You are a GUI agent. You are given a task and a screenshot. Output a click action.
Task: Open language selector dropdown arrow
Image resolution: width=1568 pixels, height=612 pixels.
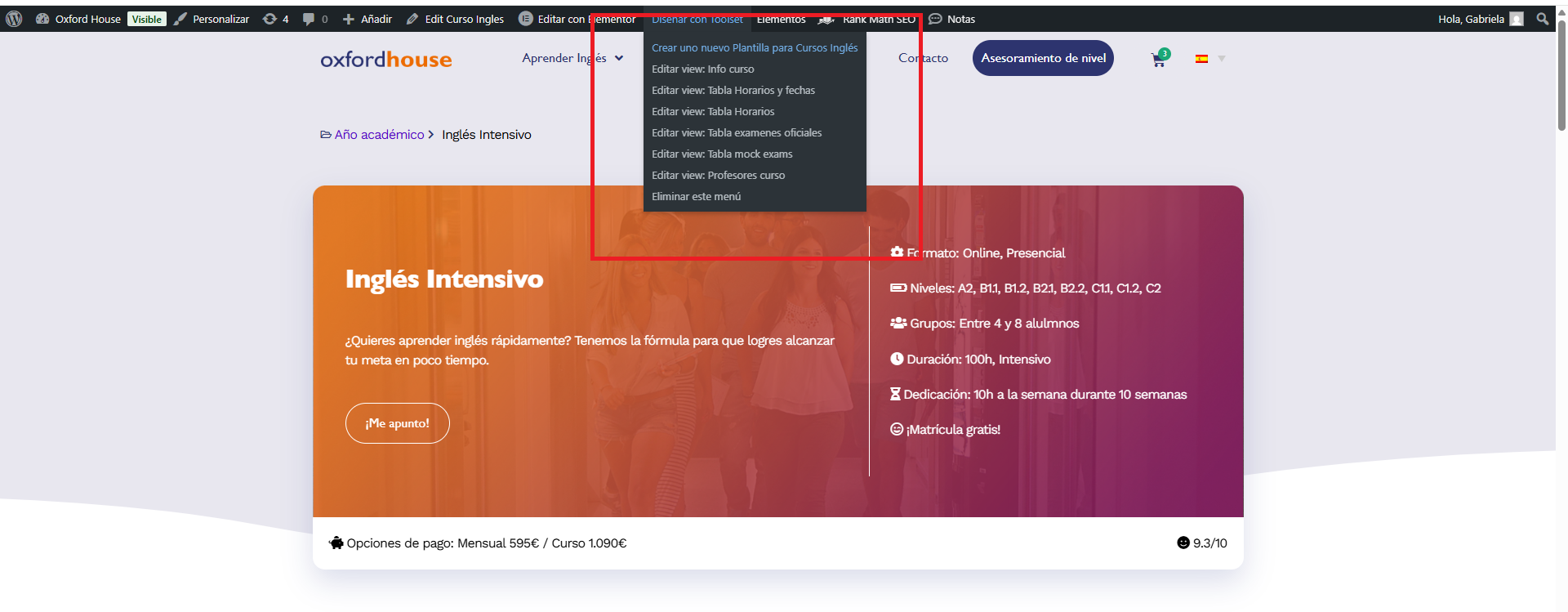pos(1222,59)
